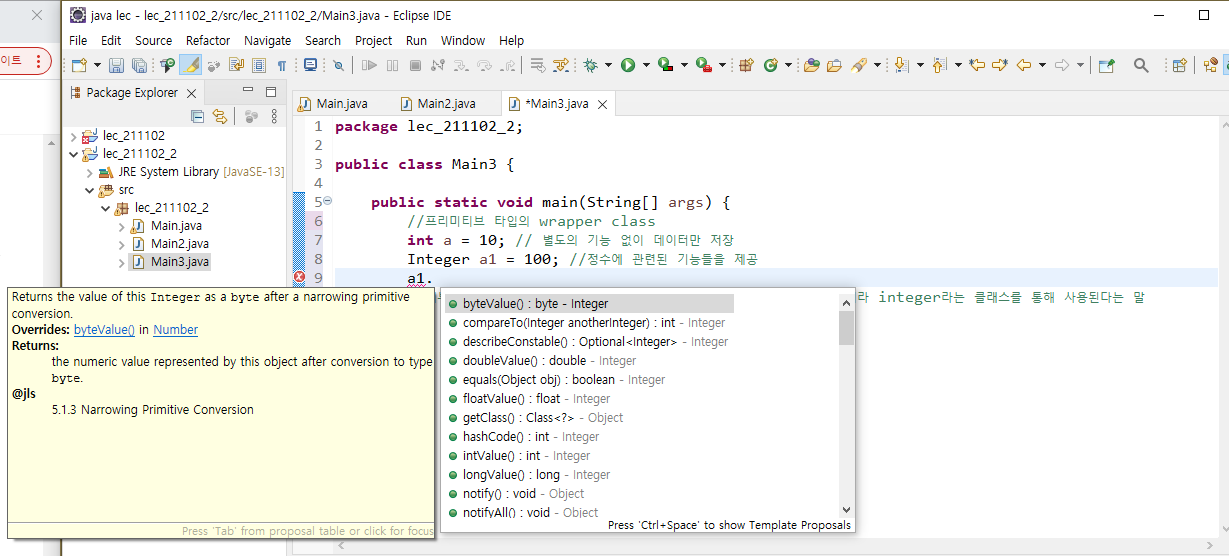Follow the byteValue() link in Javadoc popup
Image resolution: width=1229 pixels, height=556 pixels.
(104, 330)
